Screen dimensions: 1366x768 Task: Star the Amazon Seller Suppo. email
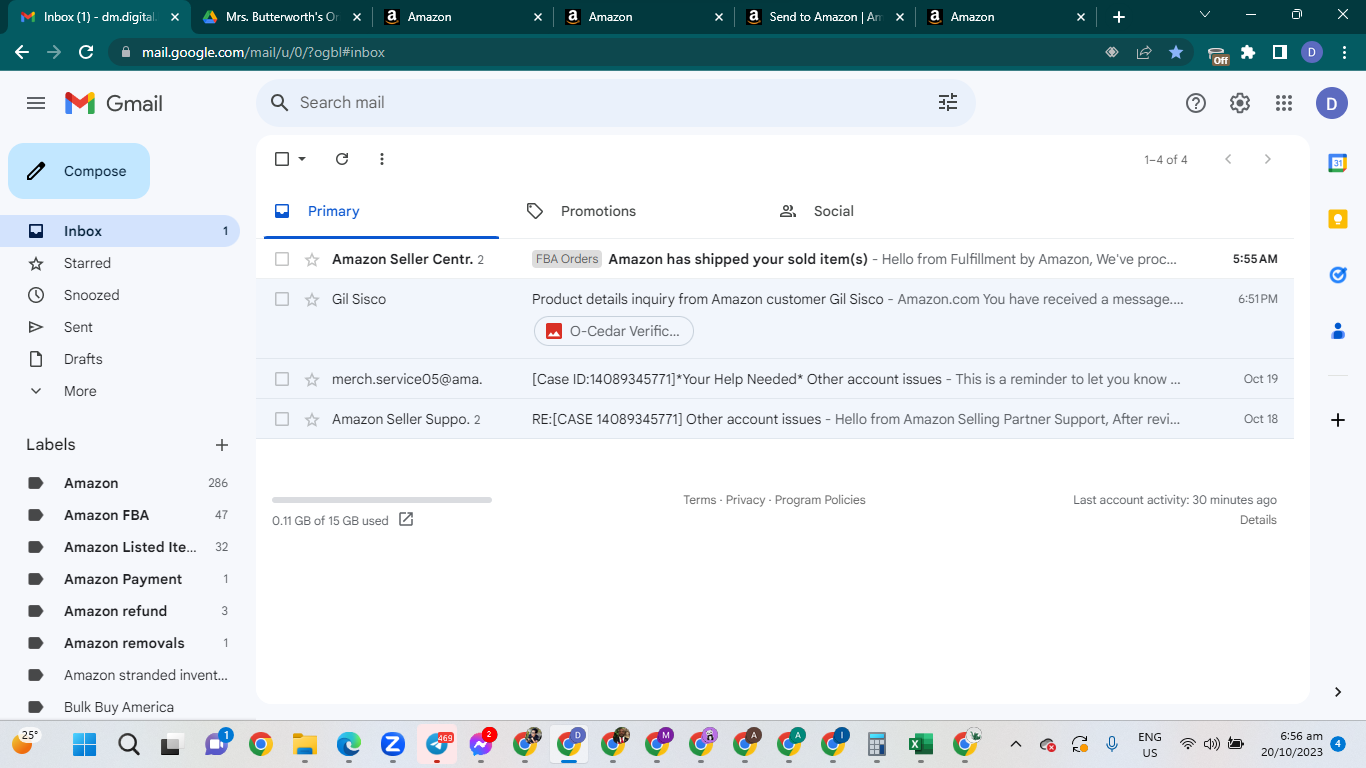click(312, 419)
